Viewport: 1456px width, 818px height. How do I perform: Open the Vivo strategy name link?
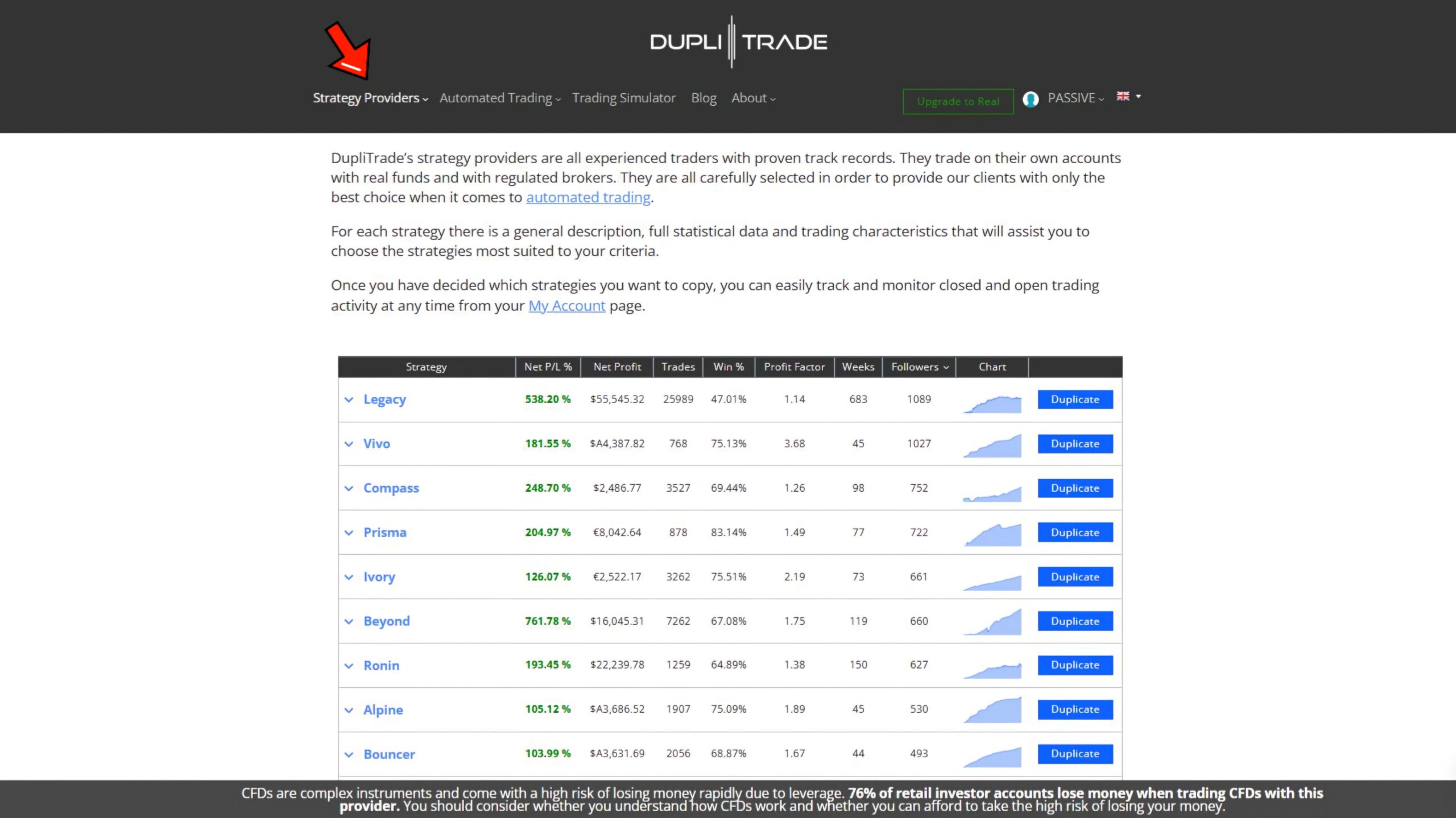coord(377,443)
